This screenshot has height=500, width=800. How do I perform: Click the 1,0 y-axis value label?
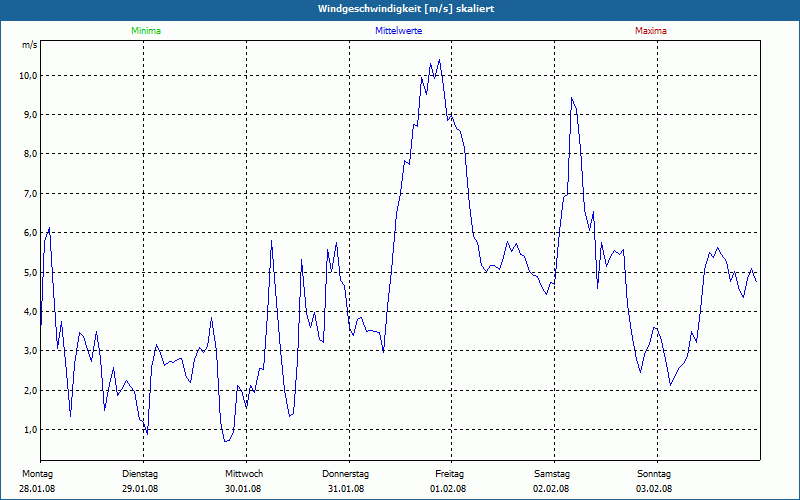31,430
